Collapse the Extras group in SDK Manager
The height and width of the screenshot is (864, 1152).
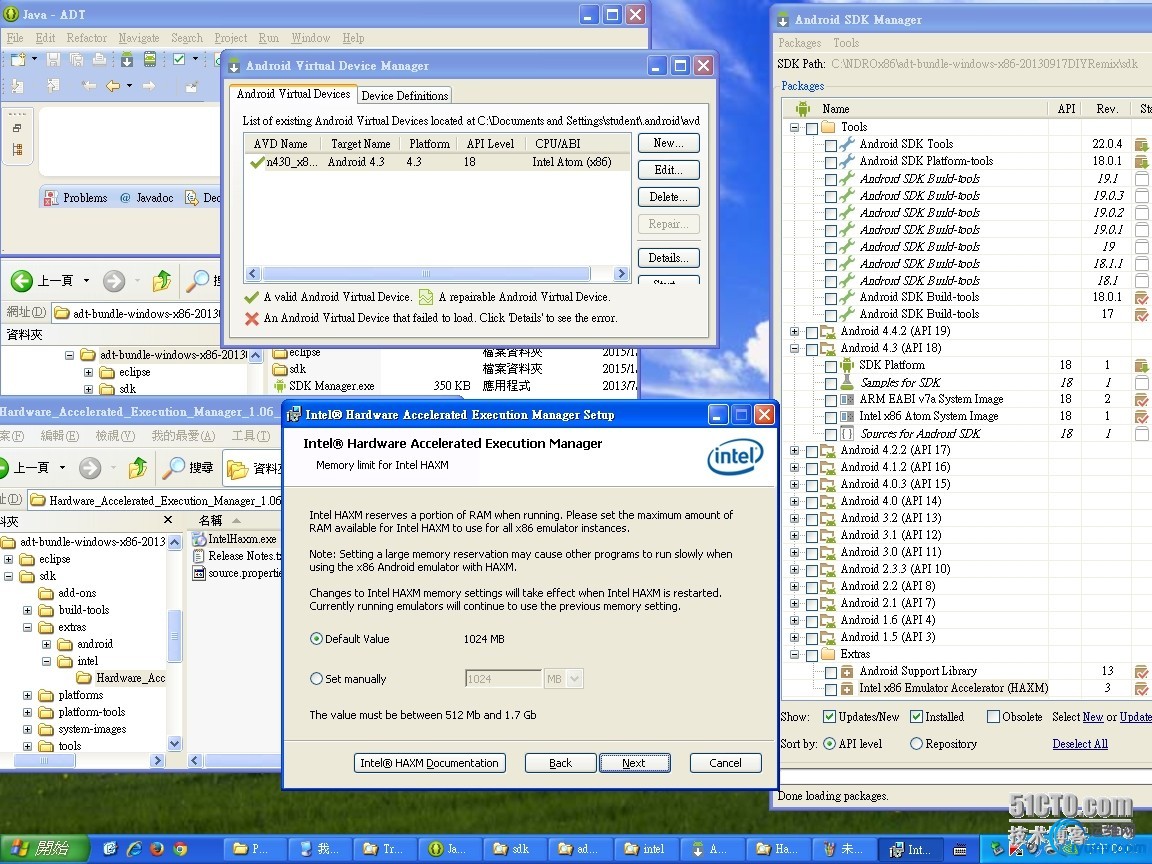[795, 655]
